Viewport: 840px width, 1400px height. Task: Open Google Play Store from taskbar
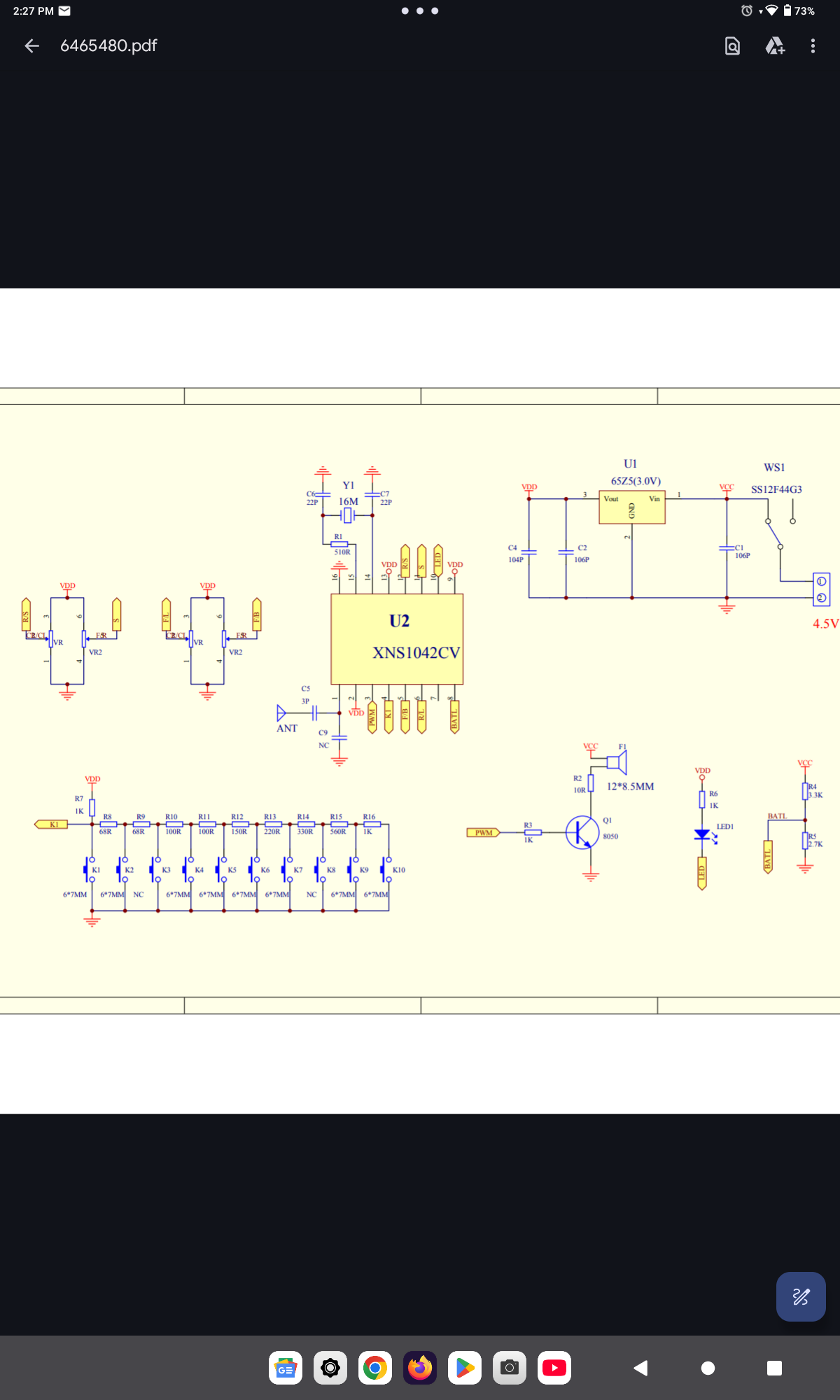(x=465, y=1368)
